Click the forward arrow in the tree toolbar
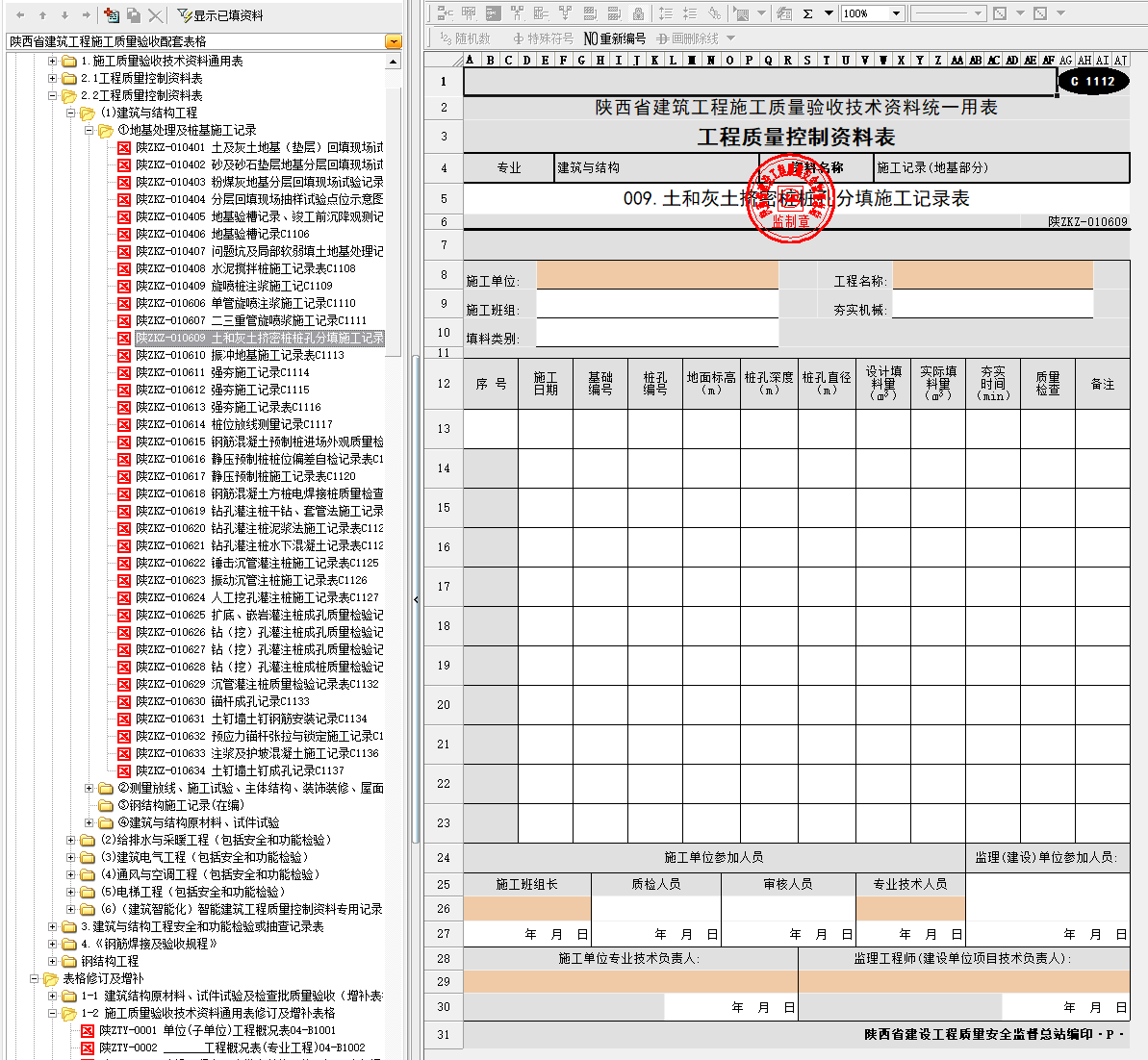1148x1060 pixels. click(87, 14)
